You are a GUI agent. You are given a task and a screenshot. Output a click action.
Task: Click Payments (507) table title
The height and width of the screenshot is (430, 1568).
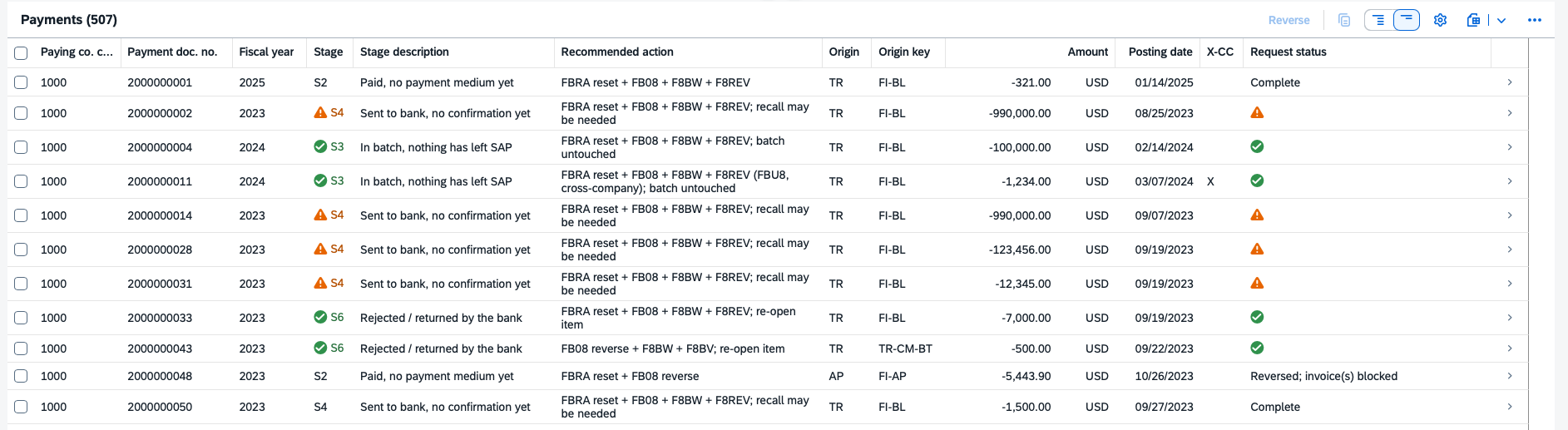(x=69, y=19)
